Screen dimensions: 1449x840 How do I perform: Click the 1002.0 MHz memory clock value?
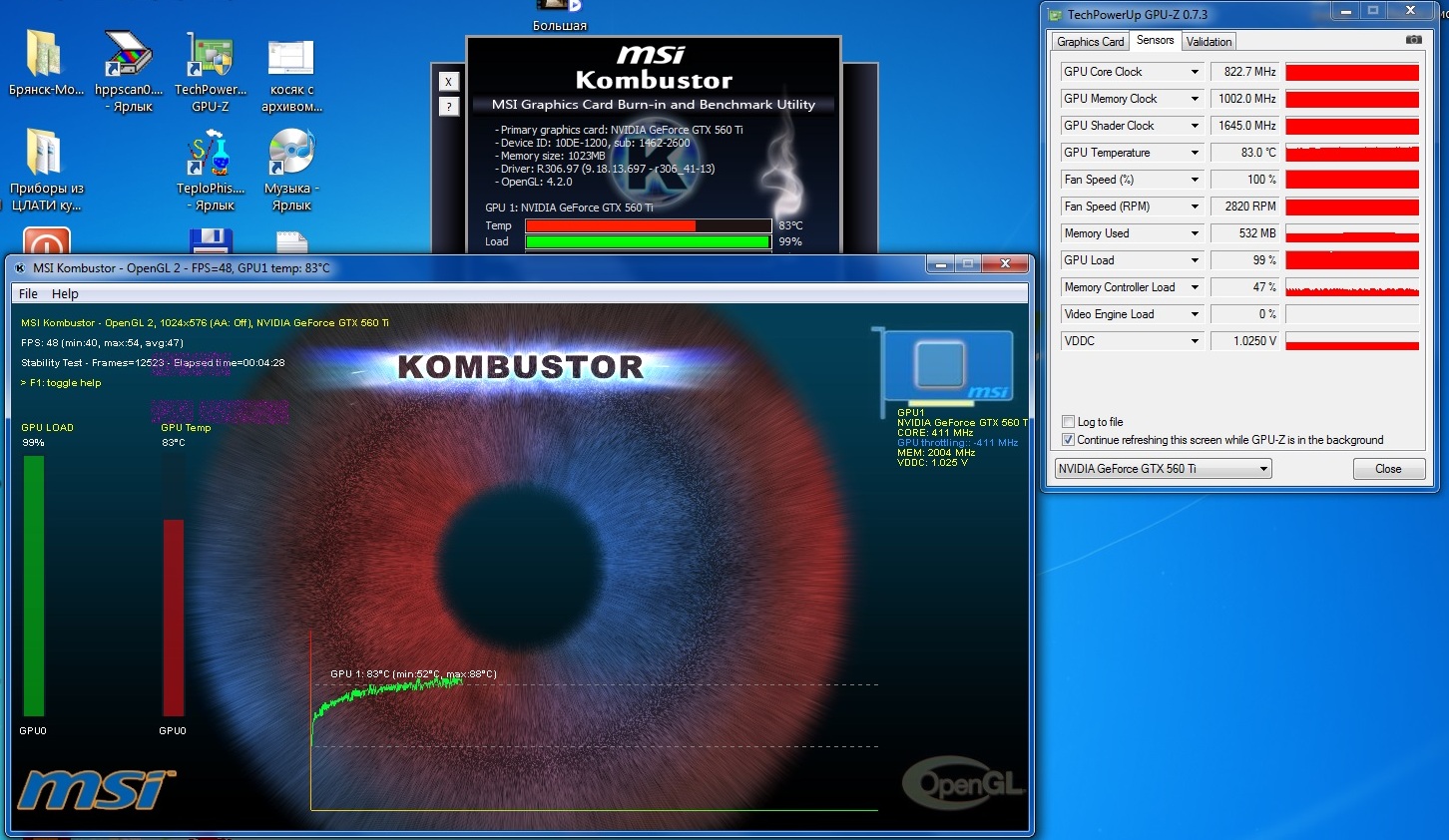click(x=1245, y=99)
